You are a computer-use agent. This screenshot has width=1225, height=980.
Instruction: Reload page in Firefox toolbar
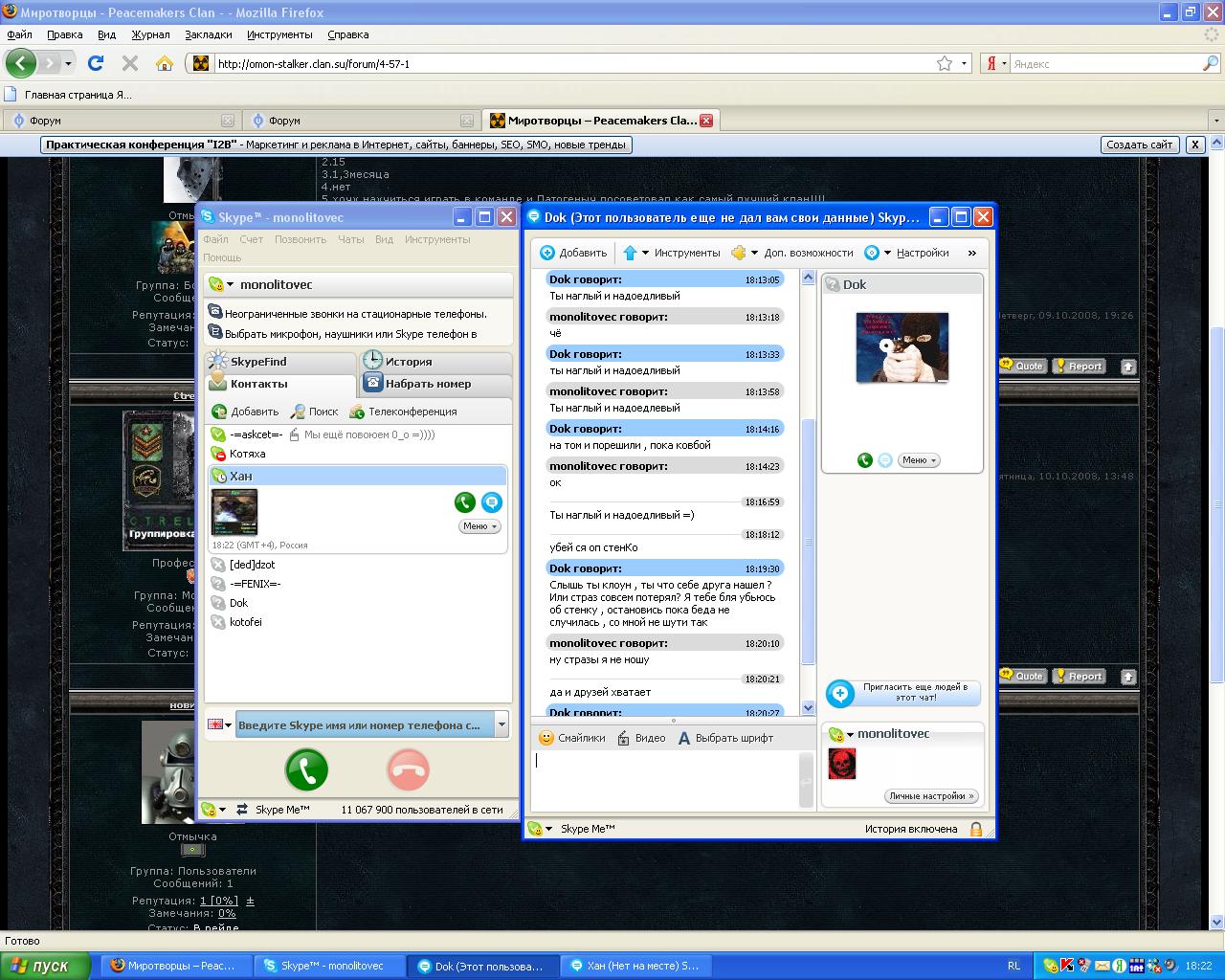[x=96, y=63]
